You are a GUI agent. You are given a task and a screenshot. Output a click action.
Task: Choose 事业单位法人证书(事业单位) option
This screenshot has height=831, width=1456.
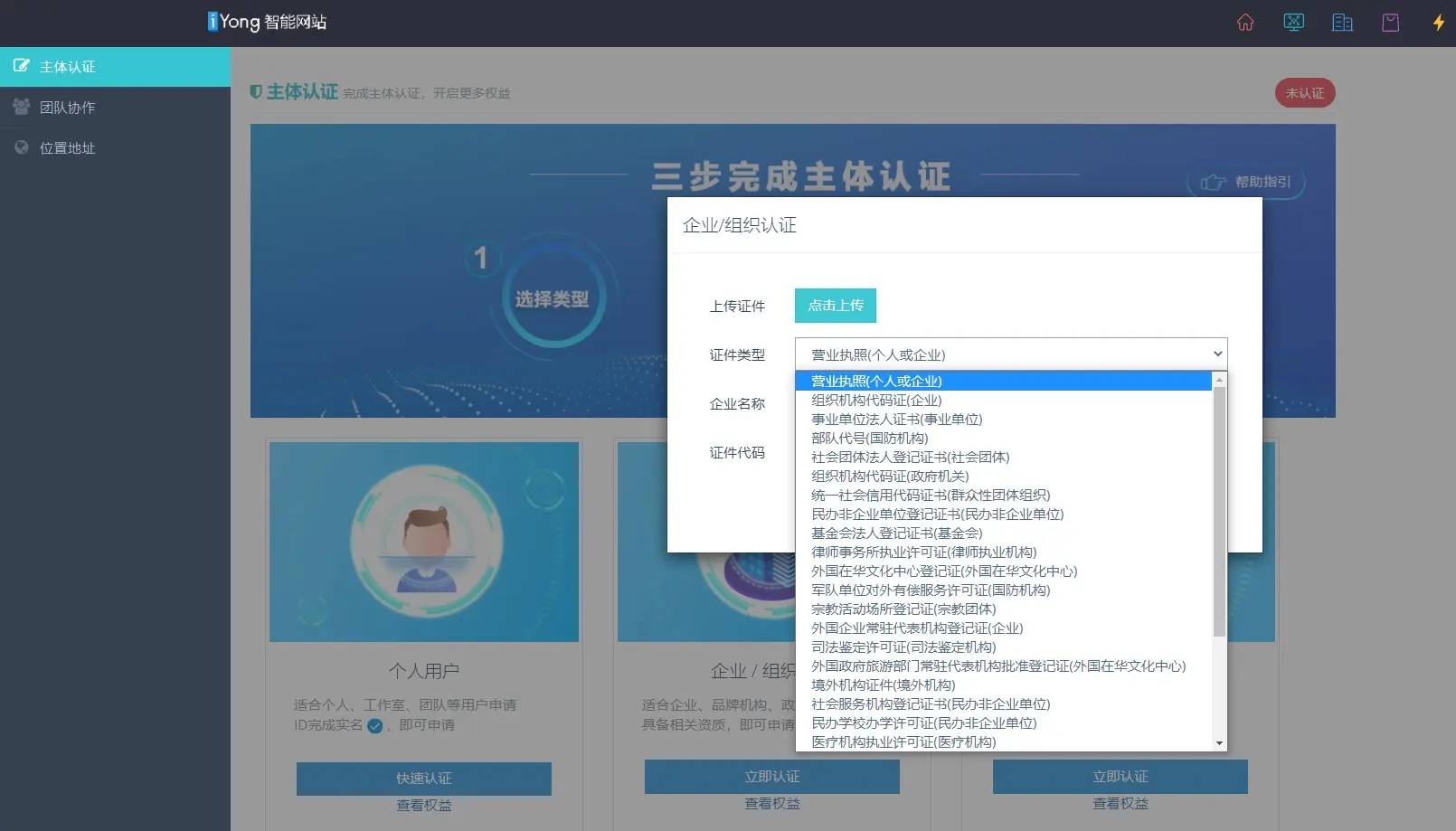click(896, 420)
